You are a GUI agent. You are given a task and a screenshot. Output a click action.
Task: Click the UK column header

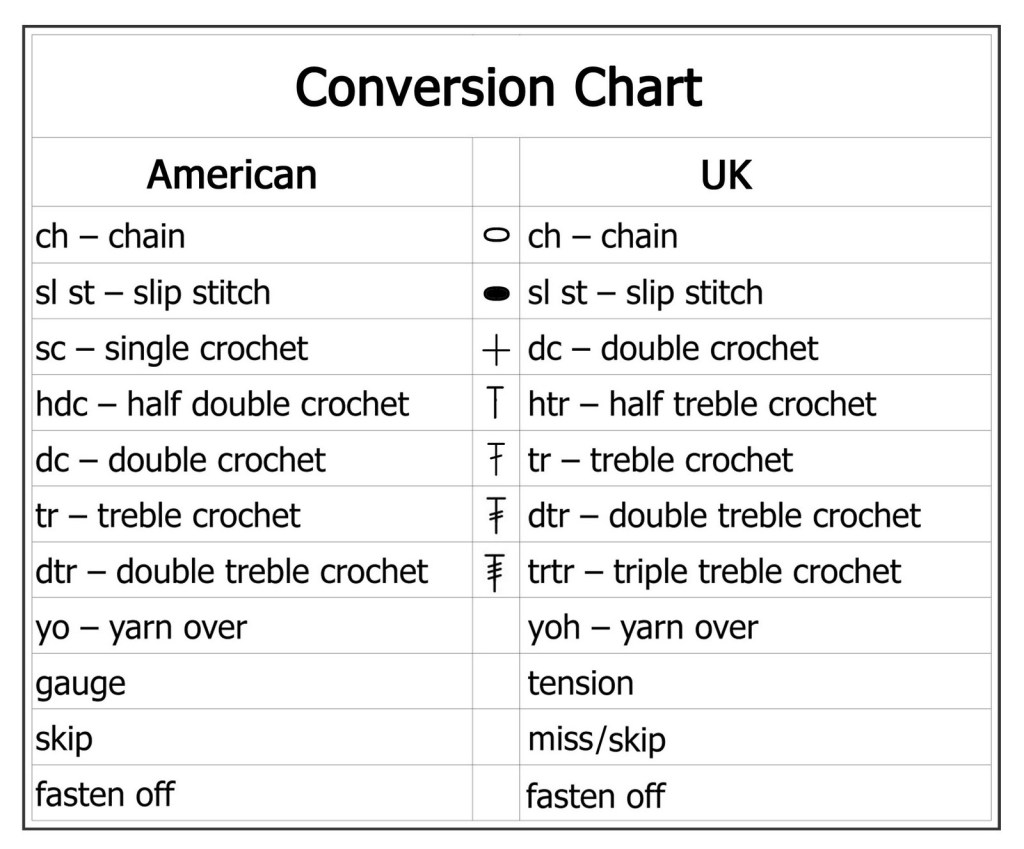click(x=726, y=175)
